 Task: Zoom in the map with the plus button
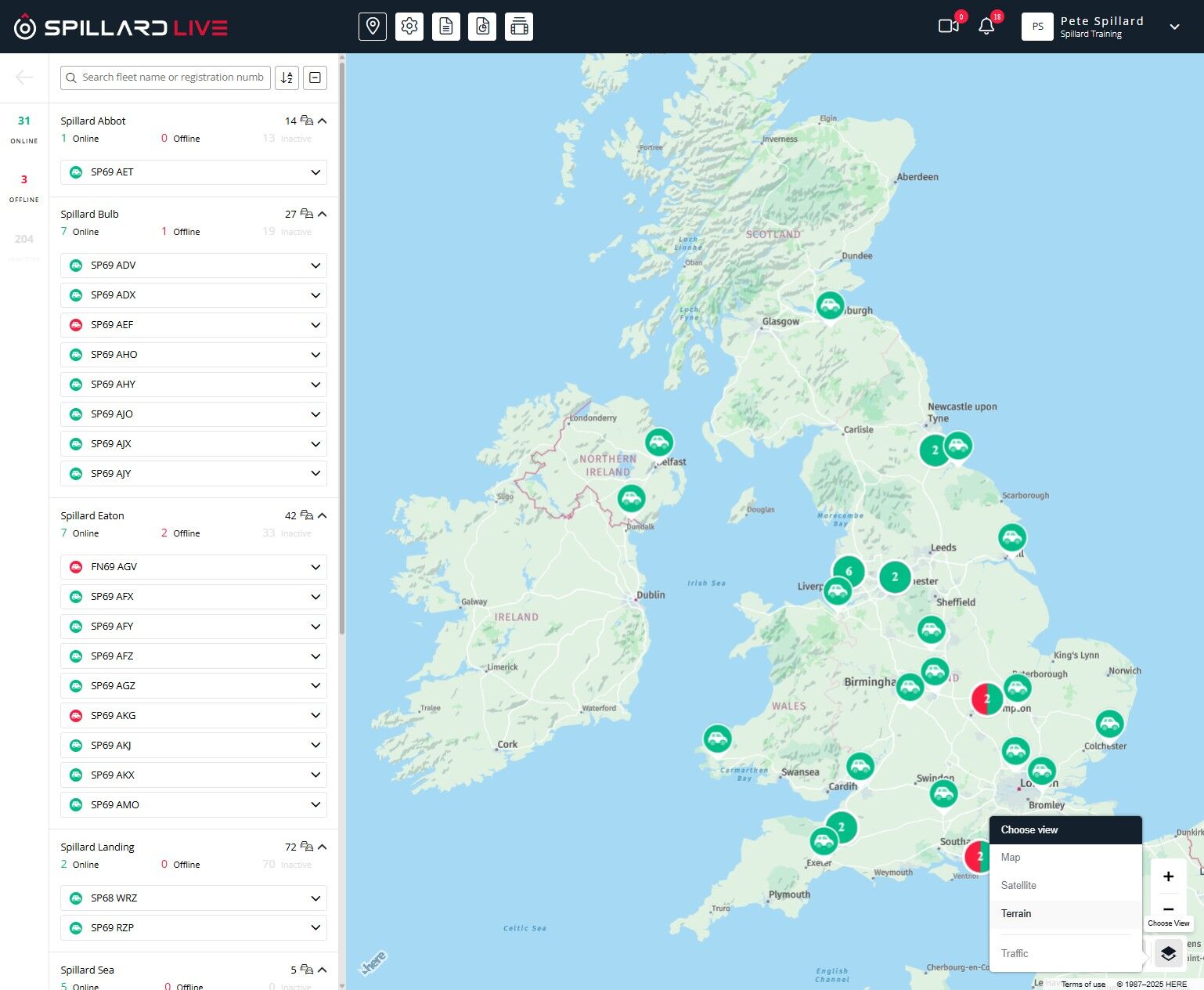[x=1169, y=876]
